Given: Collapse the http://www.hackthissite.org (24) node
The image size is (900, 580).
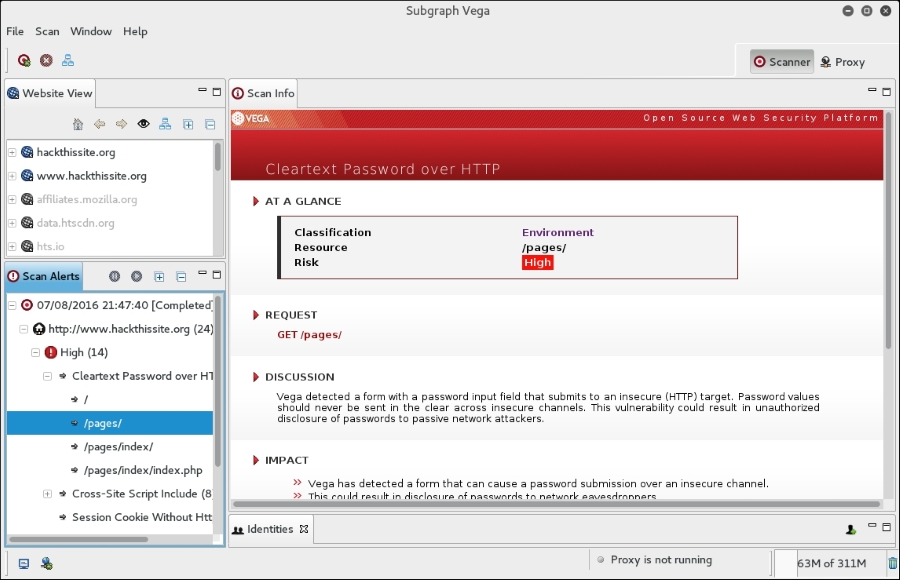Looking at the screenshot, I should 24,329.
